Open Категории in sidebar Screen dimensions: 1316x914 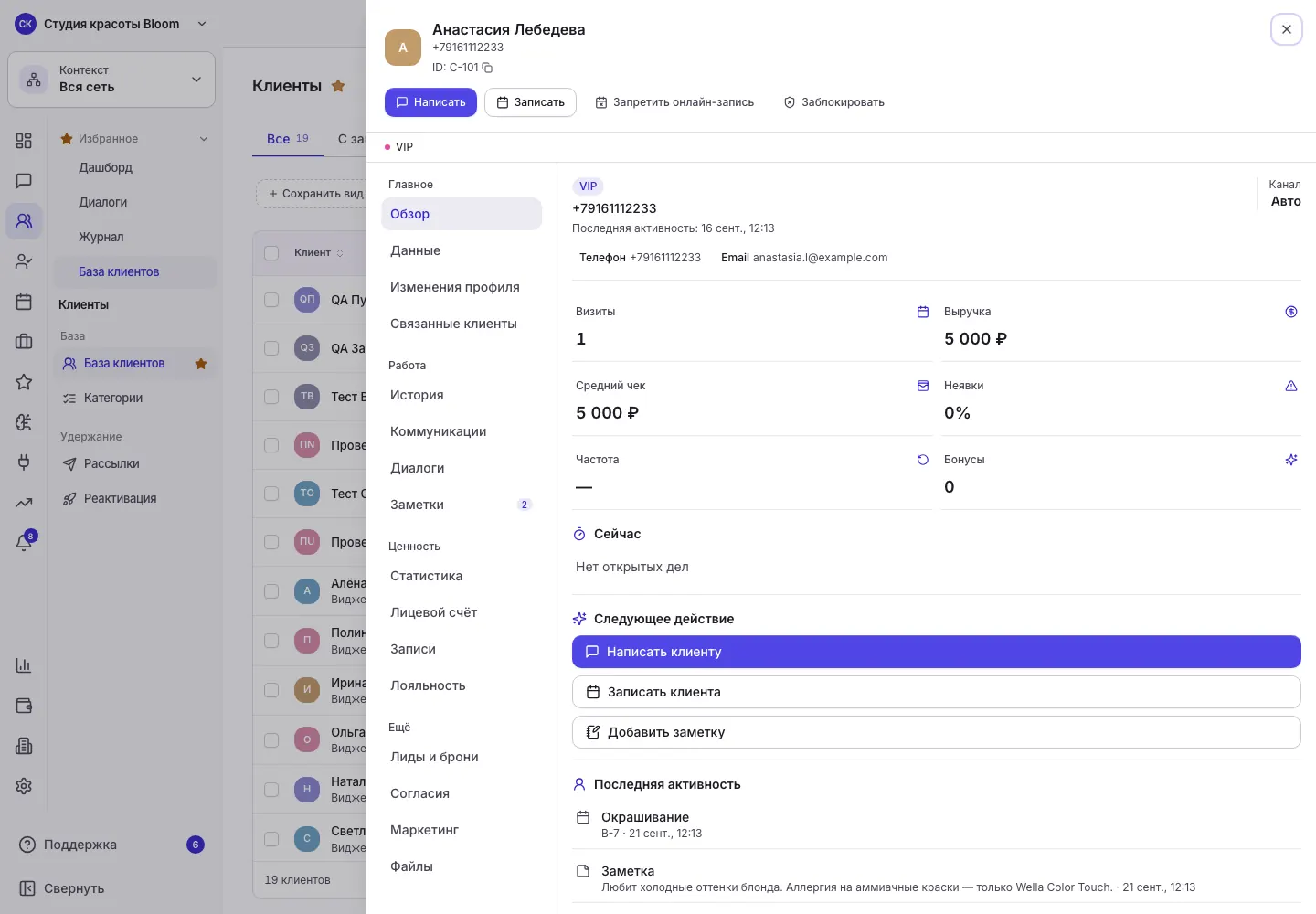point(134,399)
